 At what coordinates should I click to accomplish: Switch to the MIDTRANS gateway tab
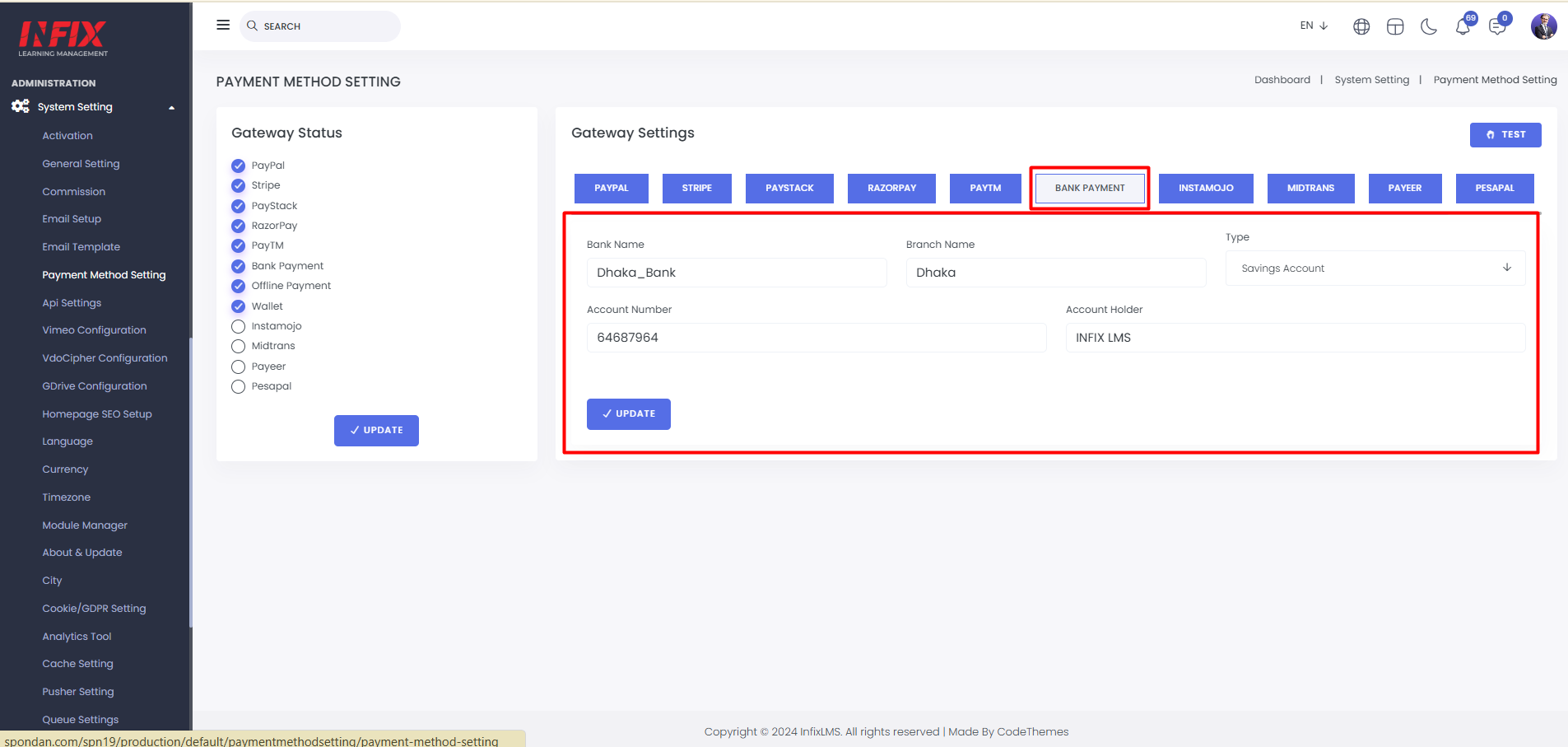[x=1310, y=188]
